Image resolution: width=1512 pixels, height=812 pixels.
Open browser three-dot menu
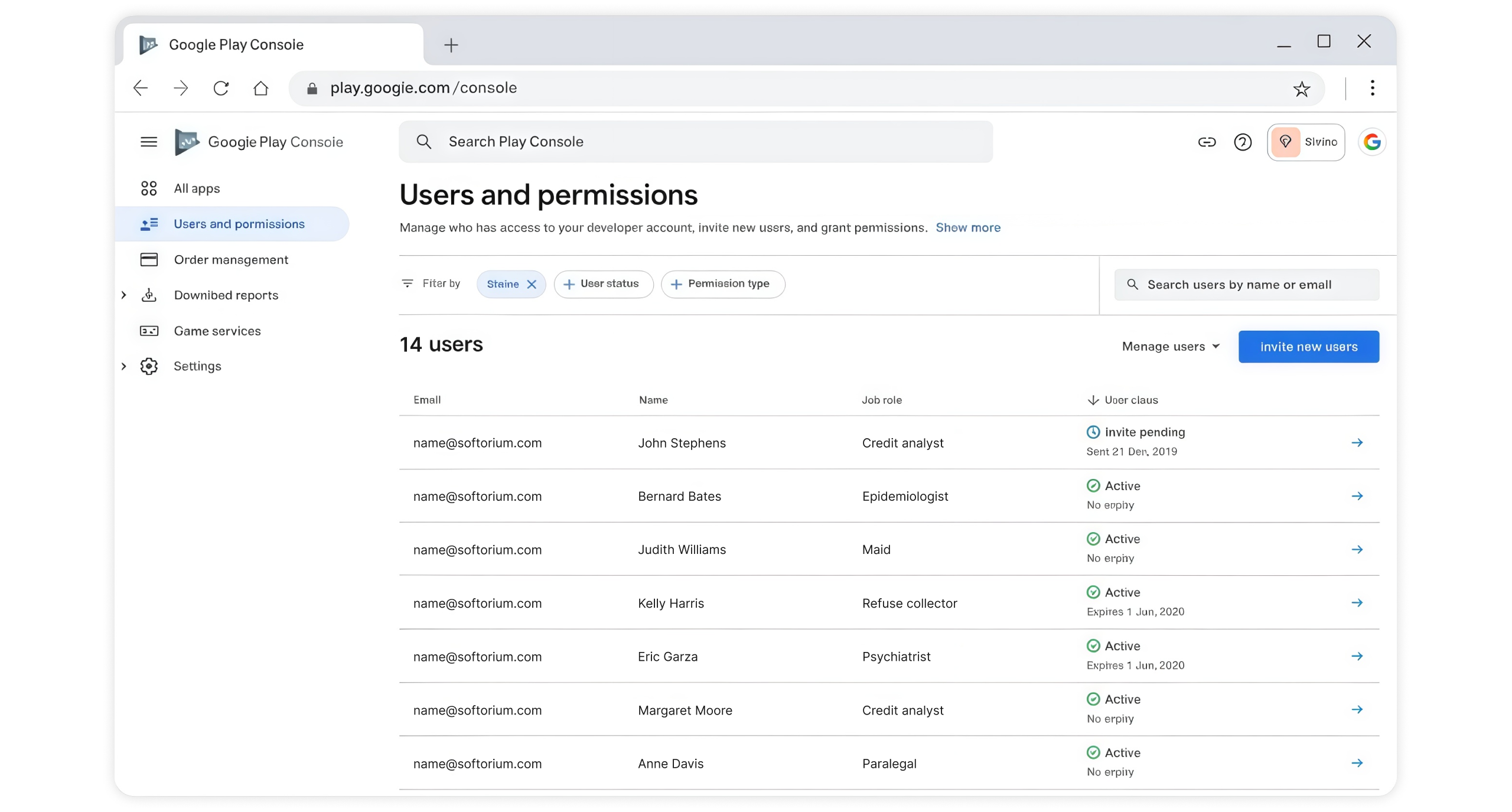click(1372, 88)
